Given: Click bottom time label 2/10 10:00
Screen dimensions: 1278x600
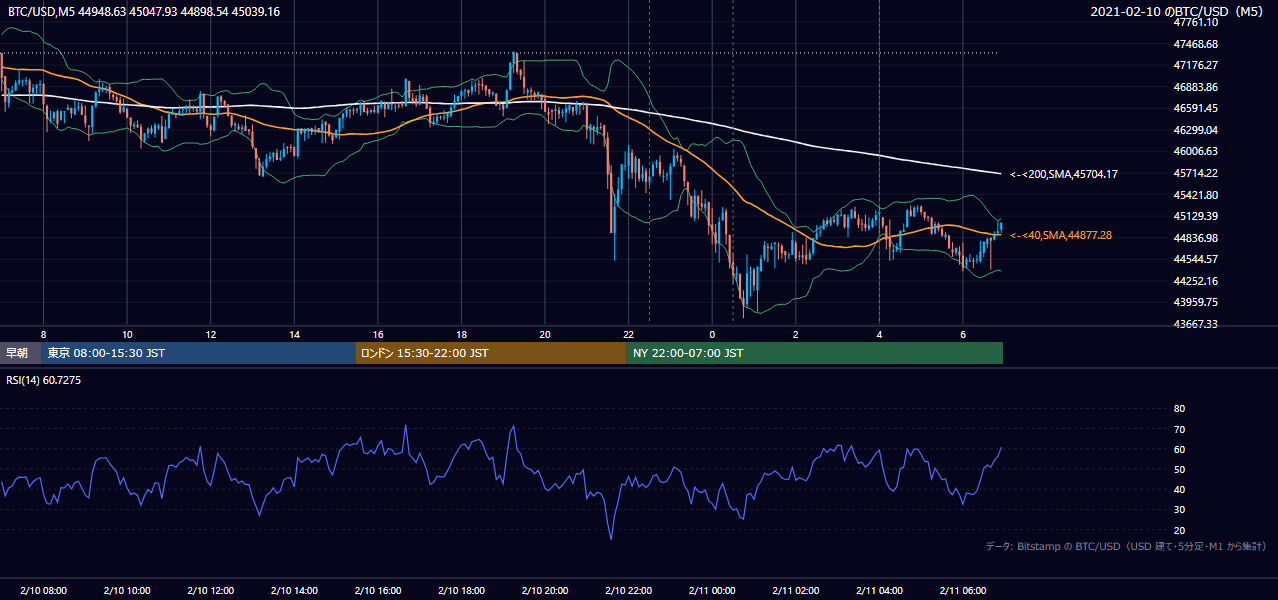Looking at the screenshot, I should pos(127,591).
